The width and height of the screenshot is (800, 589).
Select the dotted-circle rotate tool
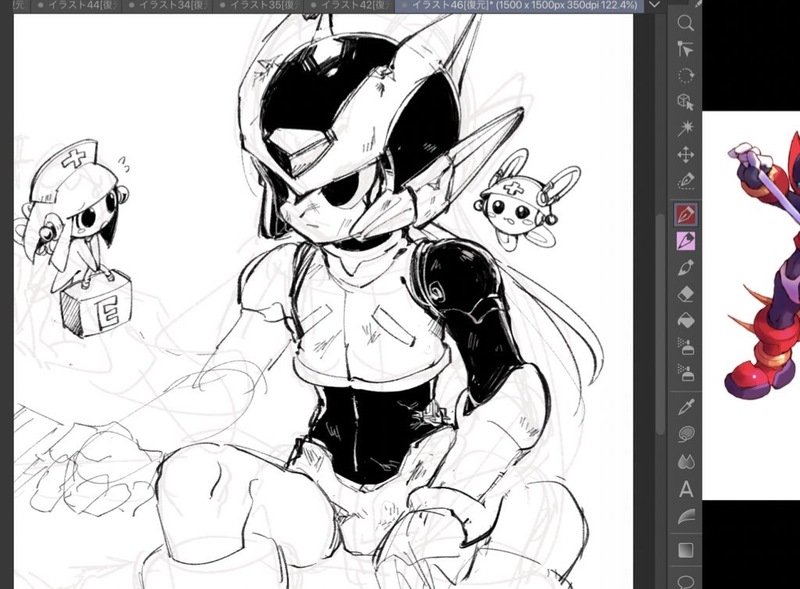(686, 76)
